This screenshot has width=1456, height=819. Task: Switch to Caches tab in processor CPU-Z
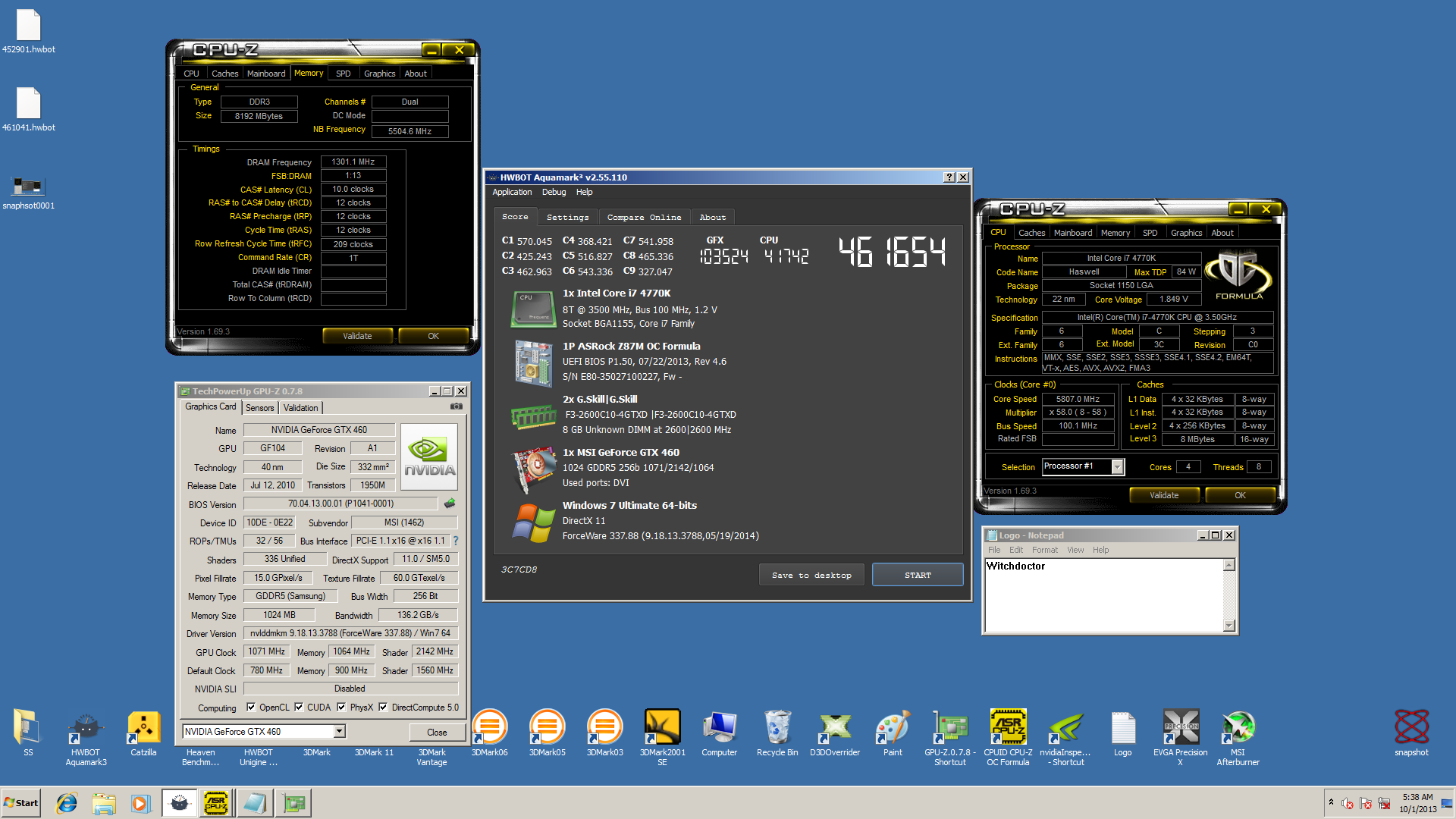pyautogui.click(x=1031, y=233)
